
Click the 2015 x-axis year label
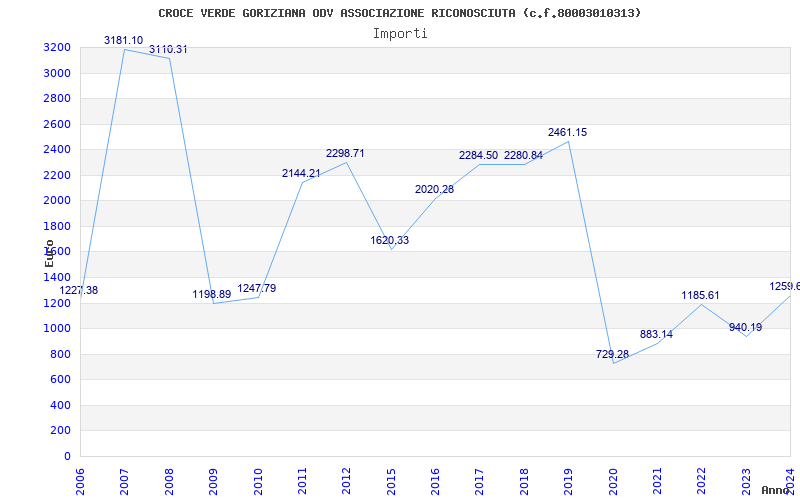click(391, 481)
